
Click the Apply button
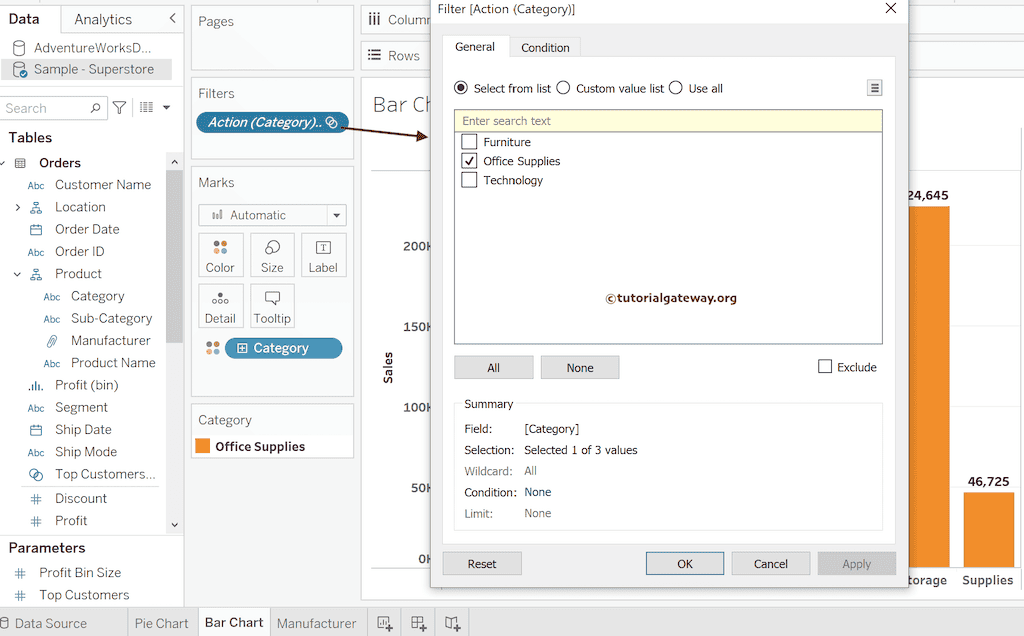coord(857,564)
